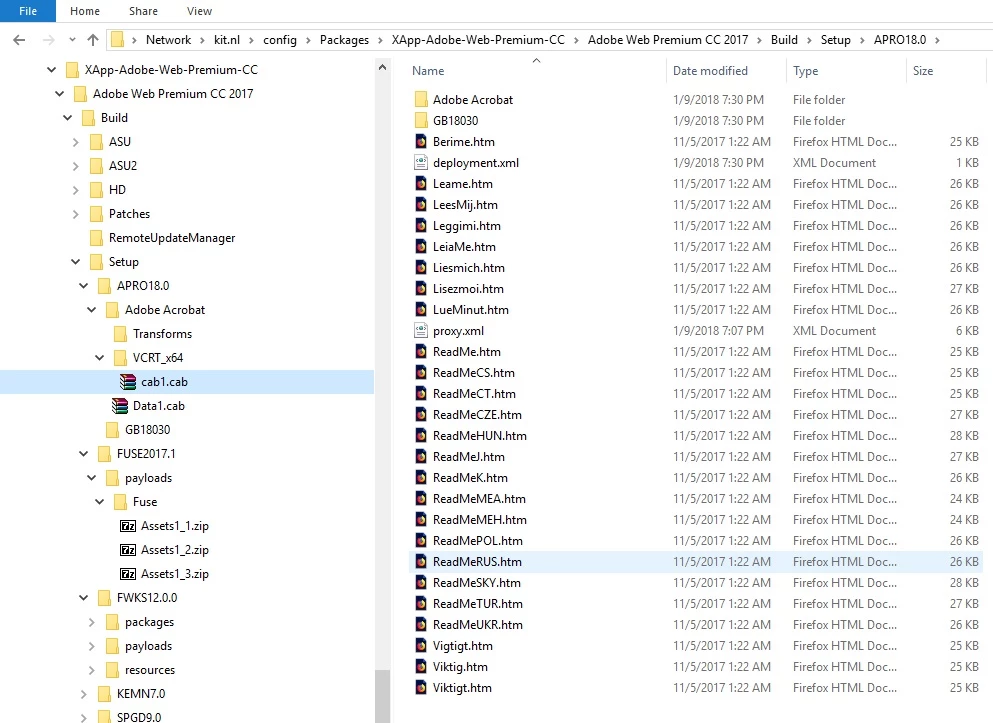This screenshot has width=993, height=723.
Task: Click the Forward navigation arrow
Action: [48, 40]
